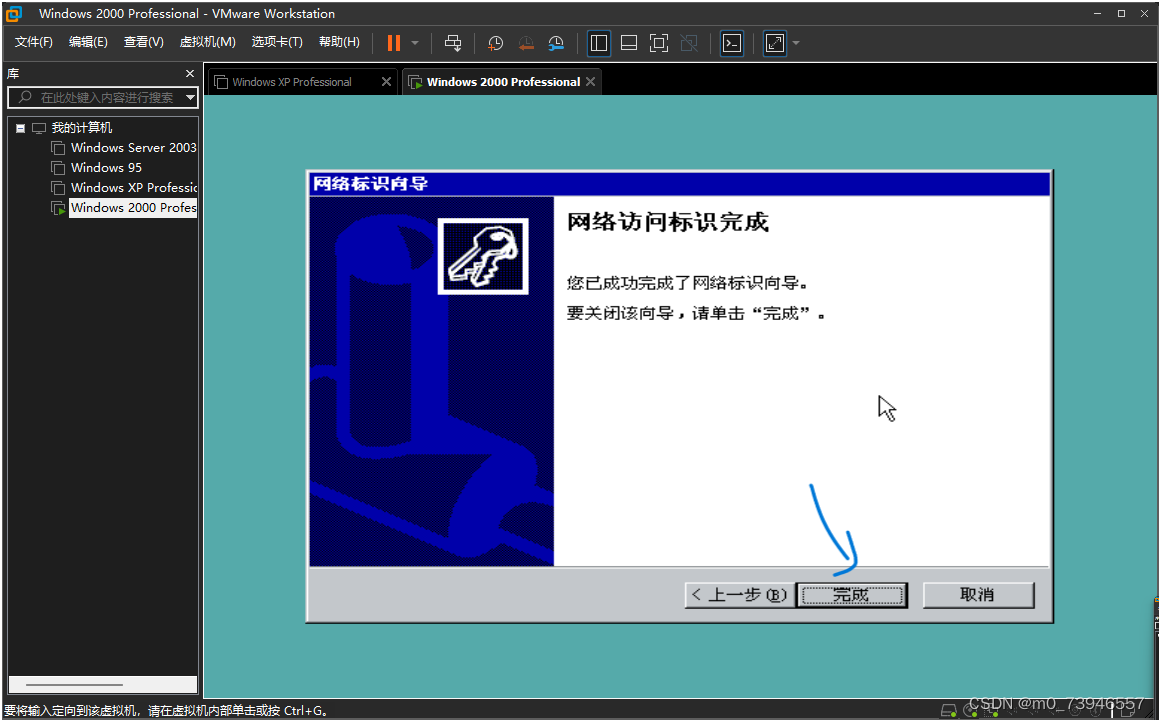Select the Windows 2000 Professional tab
The height and width of the screenshot is (722, 1161).
(x=503, y=82)
